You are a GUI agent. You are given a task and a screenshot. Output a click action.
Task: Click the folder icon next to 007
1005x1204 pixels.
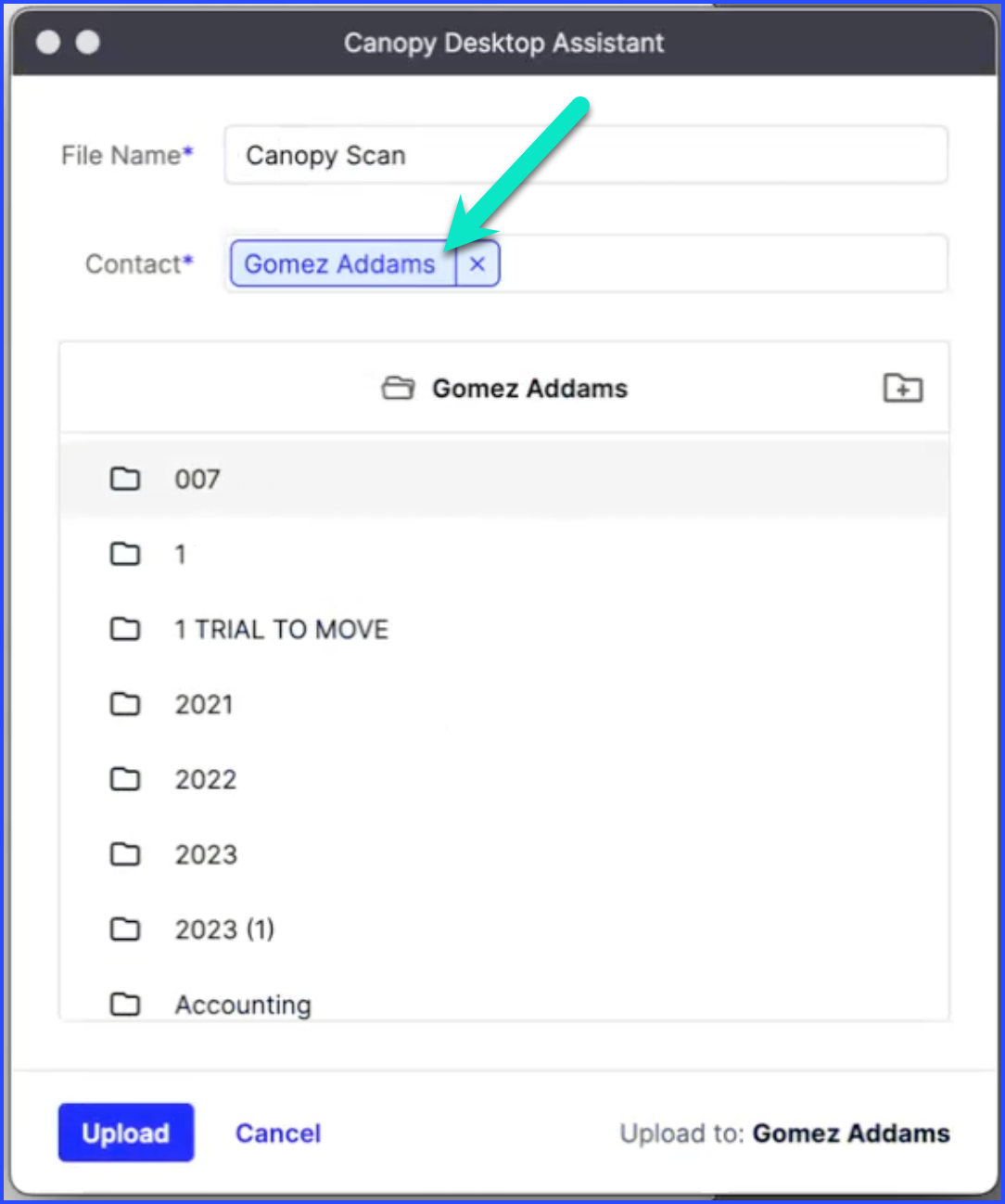[125, 479]
